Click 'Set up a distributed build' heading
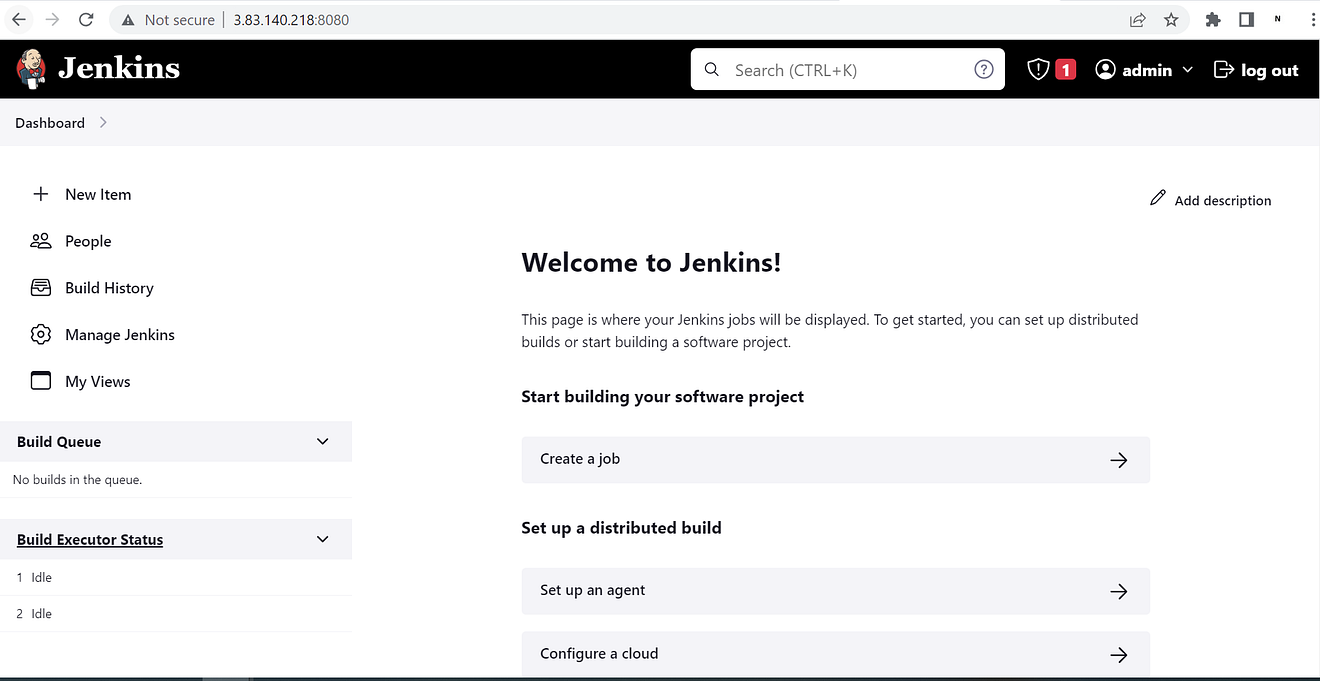Screen dimensions: 1320x681 [x=621, y=528]
